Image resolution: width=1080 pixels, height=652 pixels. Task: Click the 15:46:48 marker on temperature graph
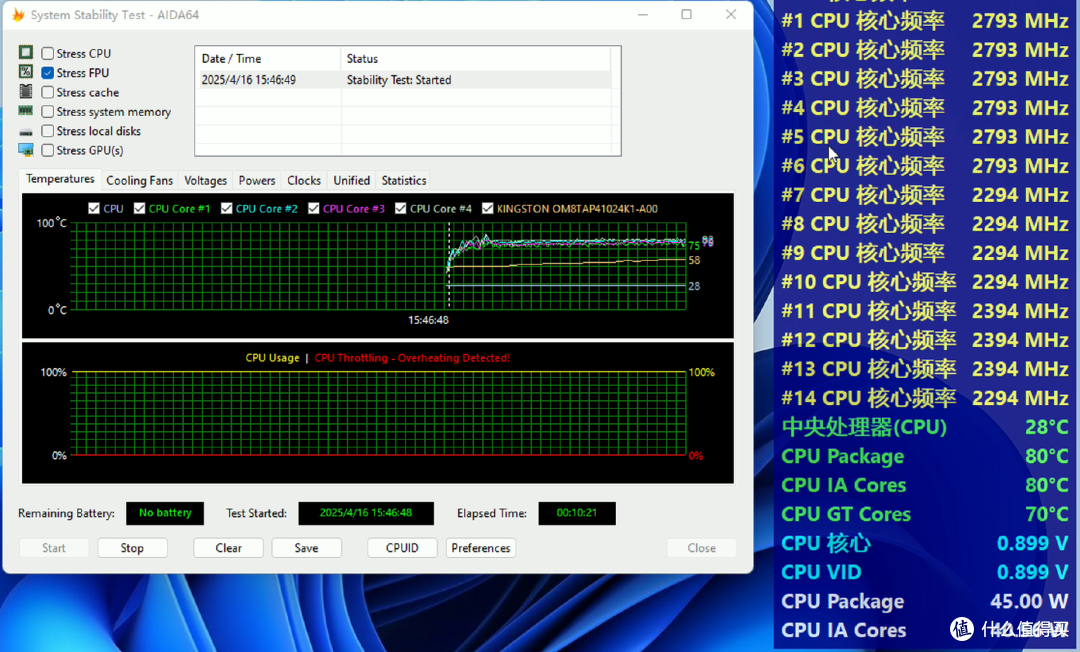[428, 320]
